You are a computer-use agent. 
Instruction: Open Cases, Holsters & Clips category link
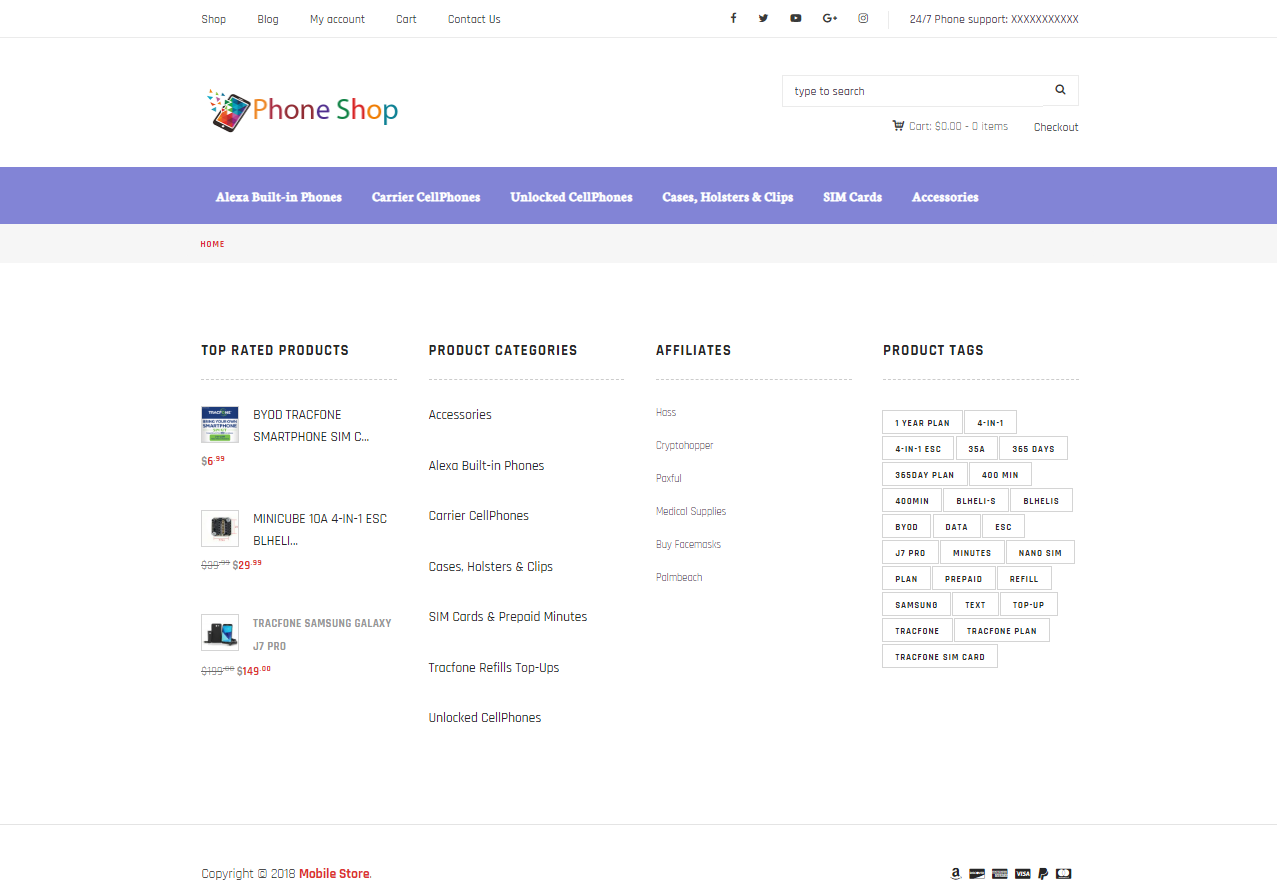point(490,566)
